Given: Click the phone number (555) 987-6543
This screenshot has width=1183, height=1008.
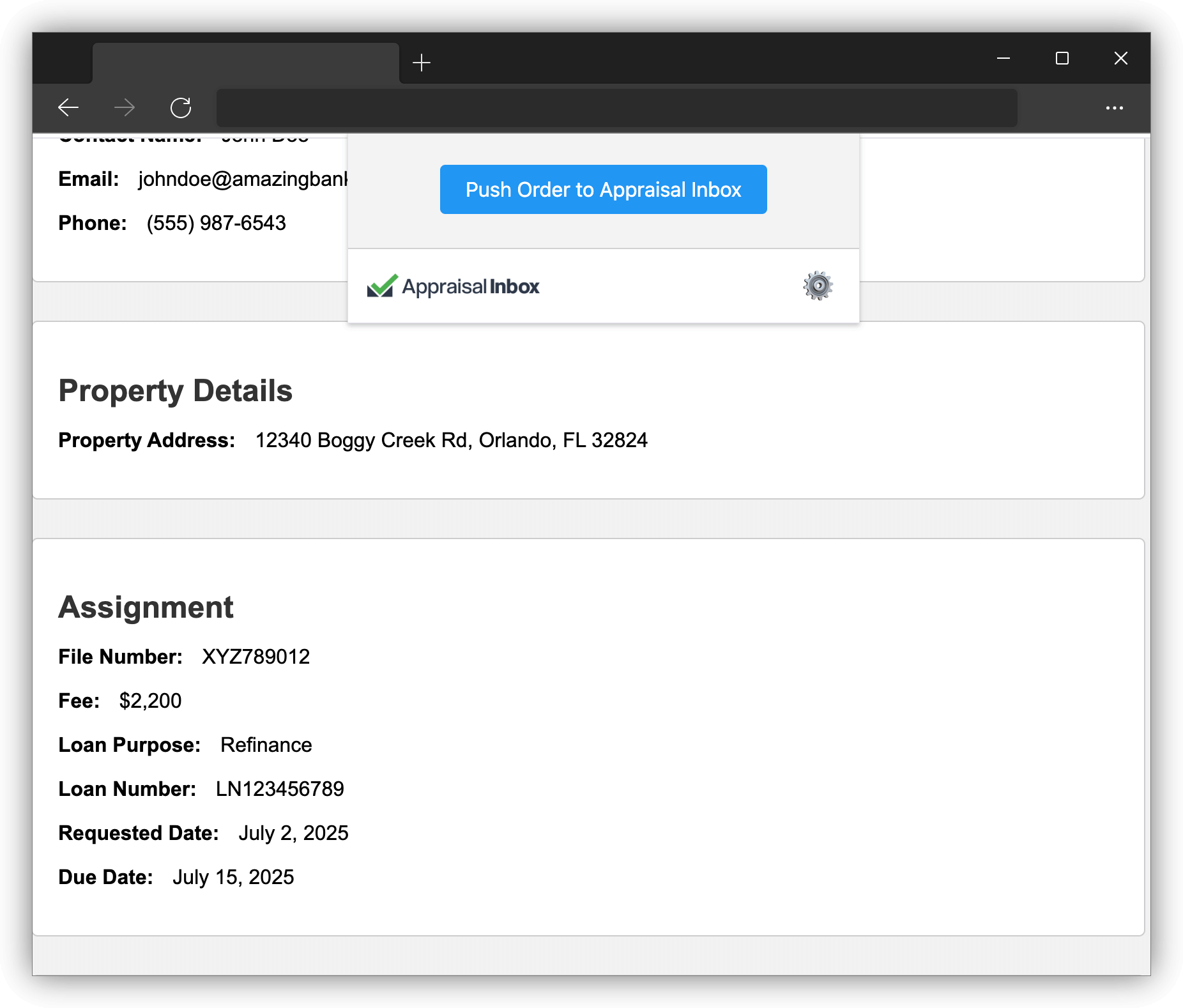Looking at the screenshot, I should tap(216, 224).
